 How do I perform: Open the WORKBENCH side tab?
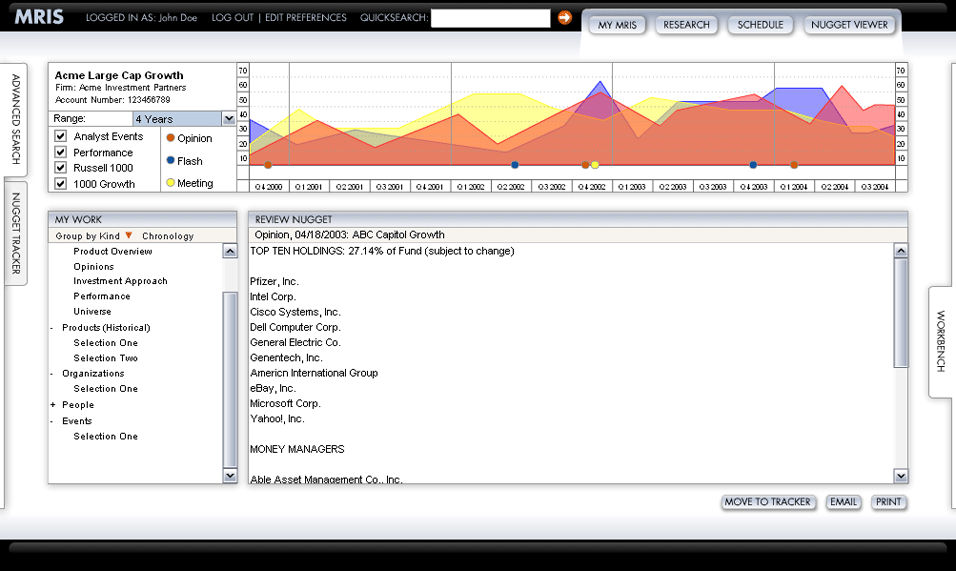tap(940, 341)
